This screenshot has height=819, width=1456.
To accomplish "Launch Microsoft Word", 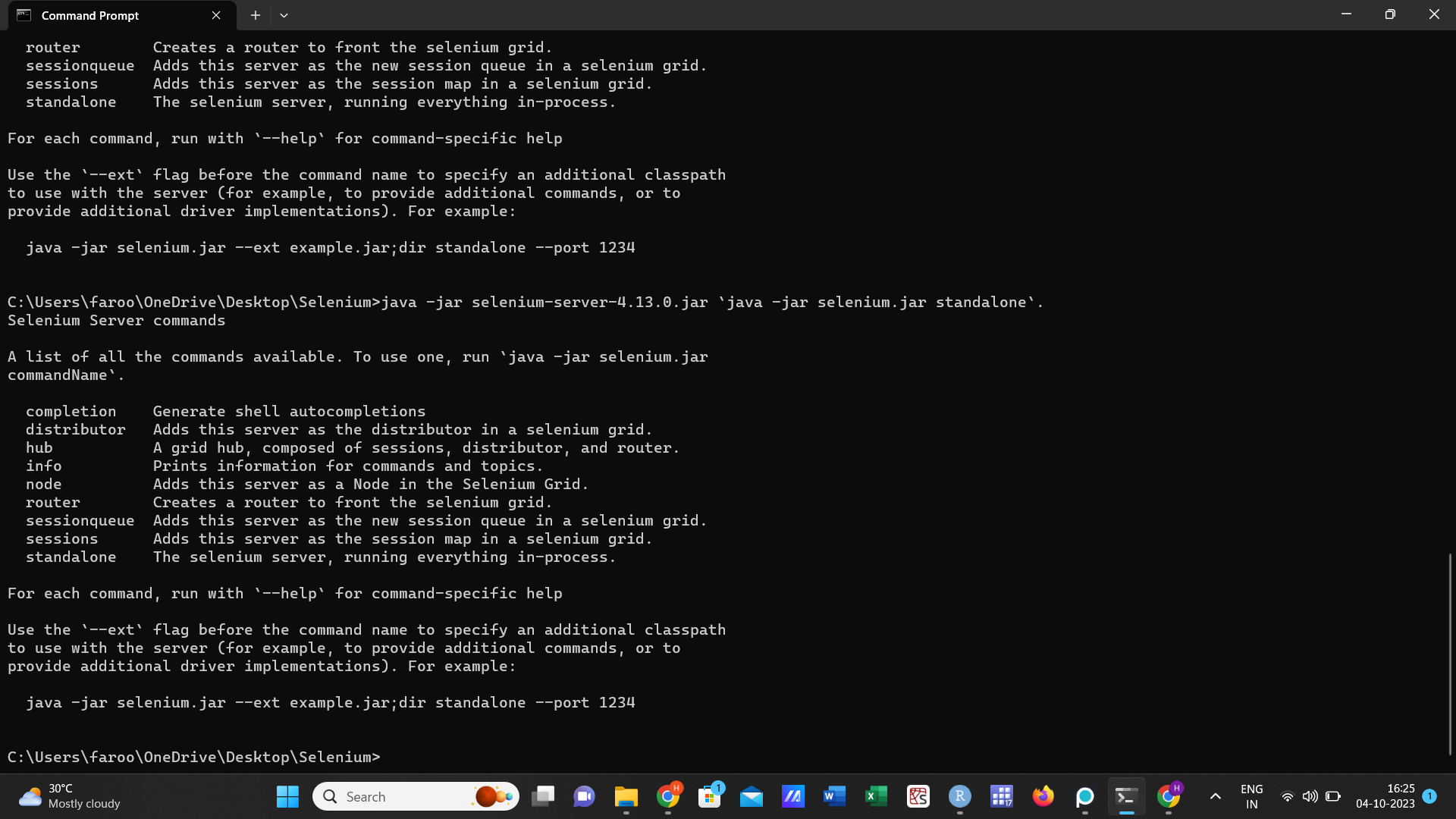I will (834, 796).
